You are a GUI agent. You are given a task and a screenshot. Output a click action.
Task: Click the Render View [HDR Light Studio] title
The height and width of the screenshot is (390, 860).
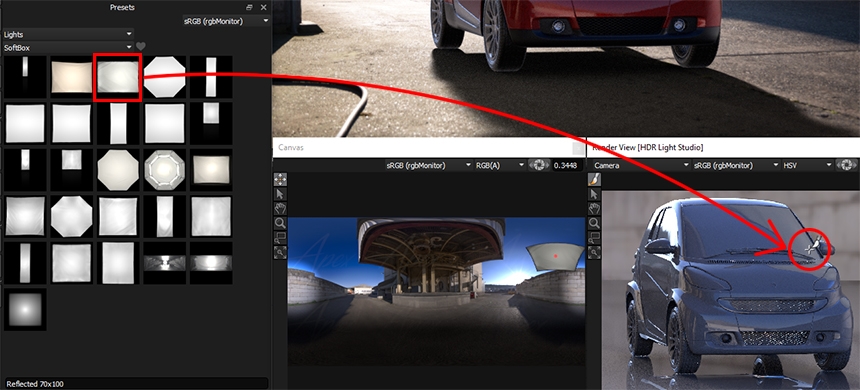click(x=648, y=148)
